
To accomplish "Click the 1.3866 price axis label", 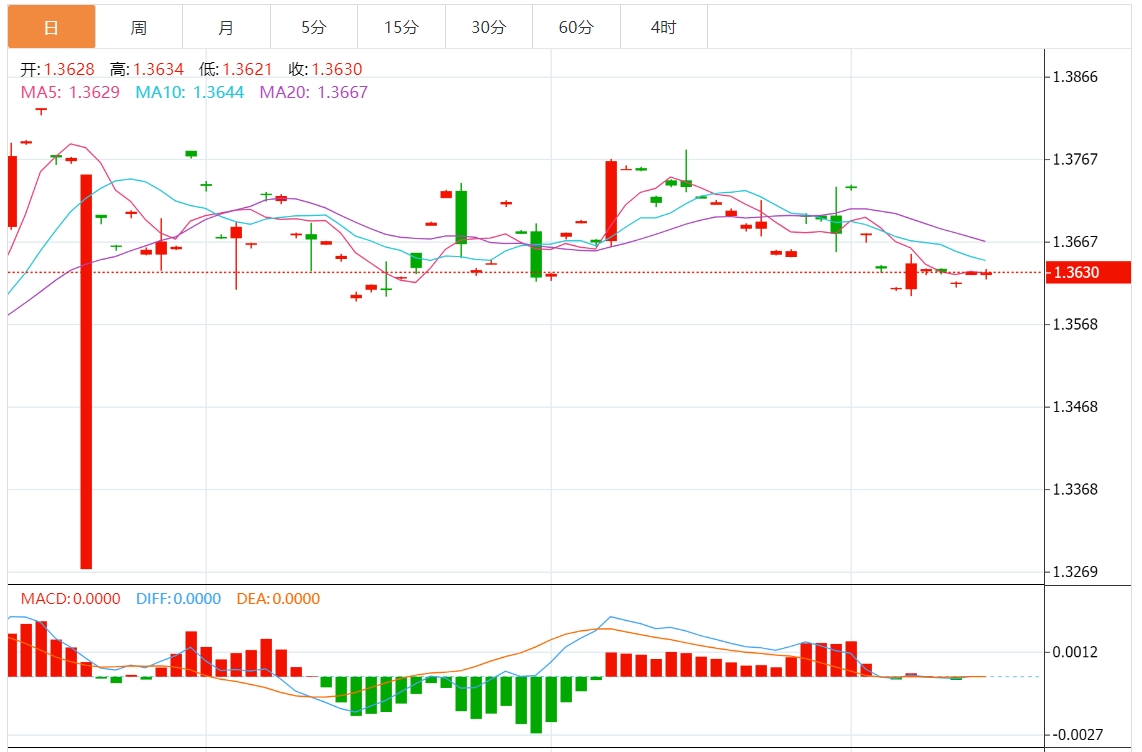I will (x=1075, y=77).
